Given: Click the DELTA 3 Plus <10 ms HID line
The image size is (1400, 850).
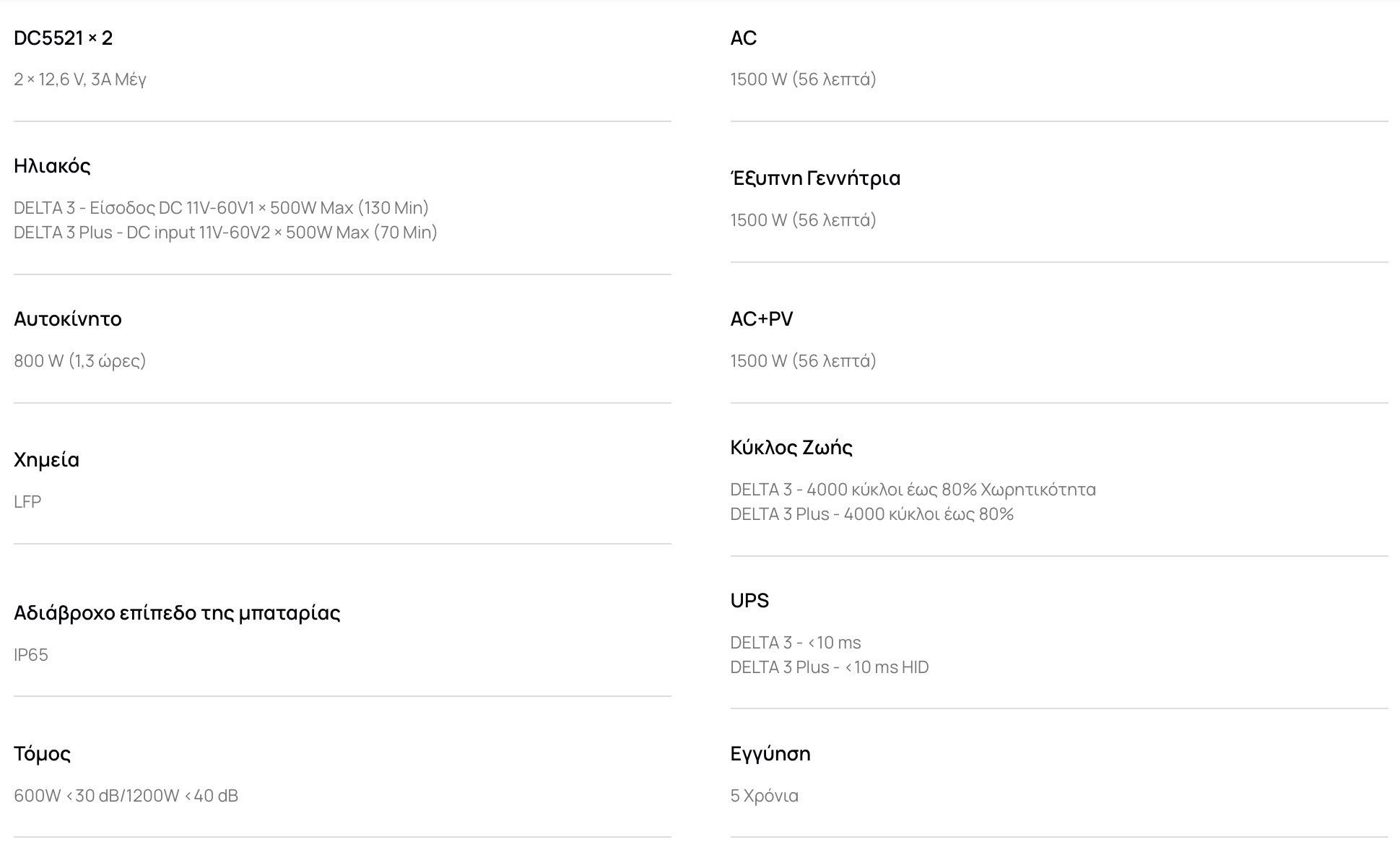Looking at the screenshot, I should [x=830, y=667].
